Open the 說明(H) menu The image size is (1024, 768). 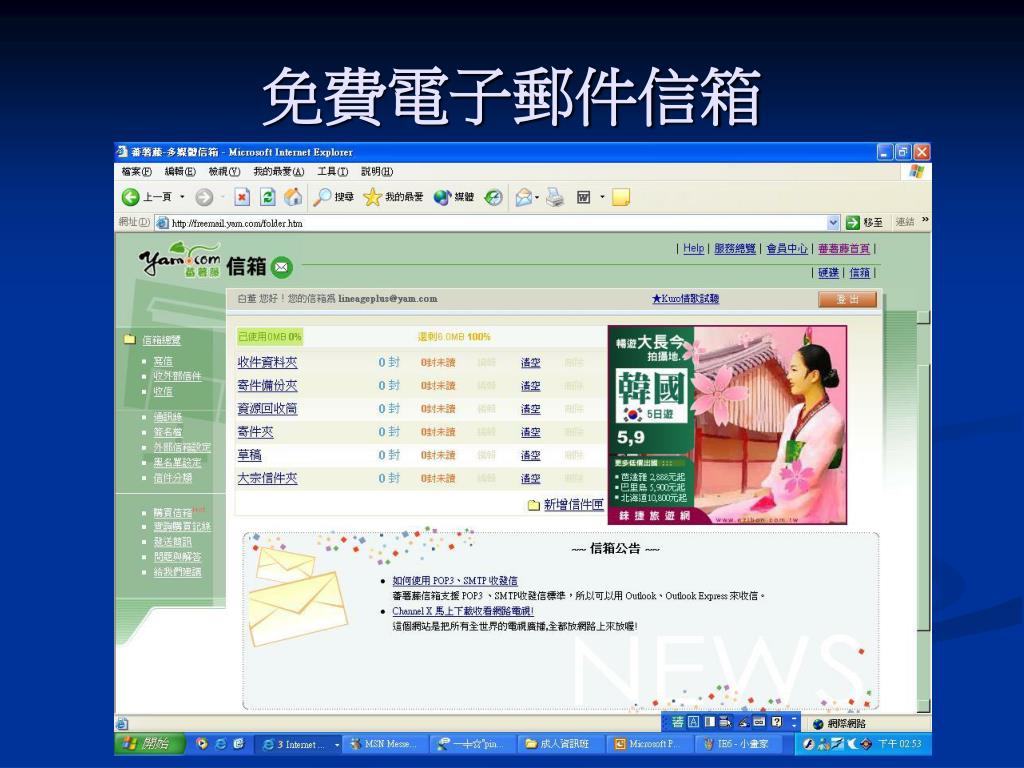[x=377, y=171]
